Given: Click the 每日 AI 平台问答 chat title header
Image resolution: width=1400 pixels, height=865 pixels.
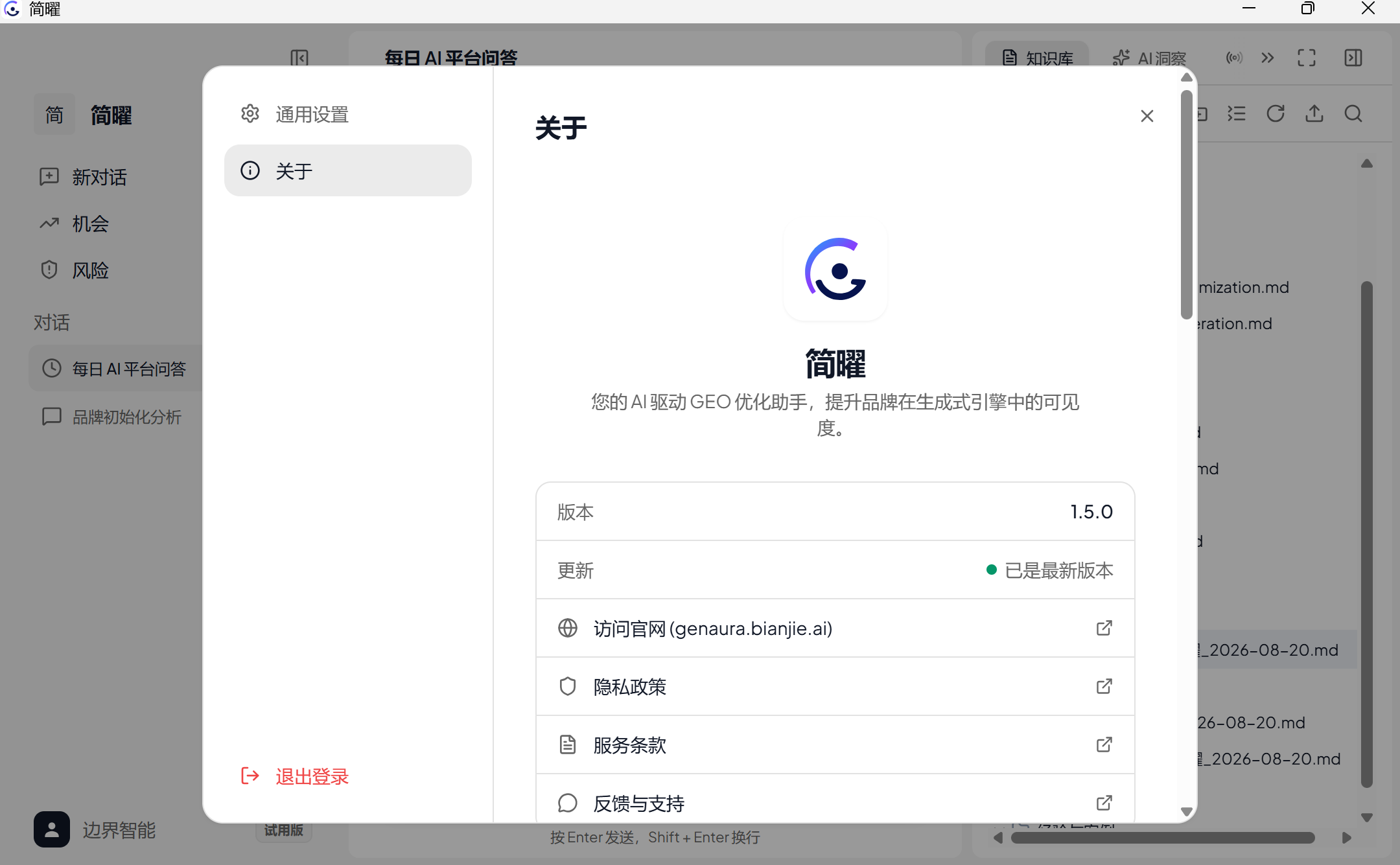Looking at the screenshot, I should pyautogui.click(x=451, y=58).
